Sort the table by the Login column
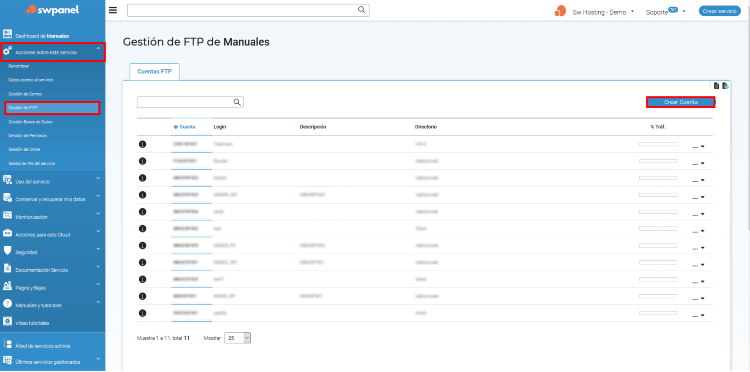This screenshot has height=372, width=750. 220,127
